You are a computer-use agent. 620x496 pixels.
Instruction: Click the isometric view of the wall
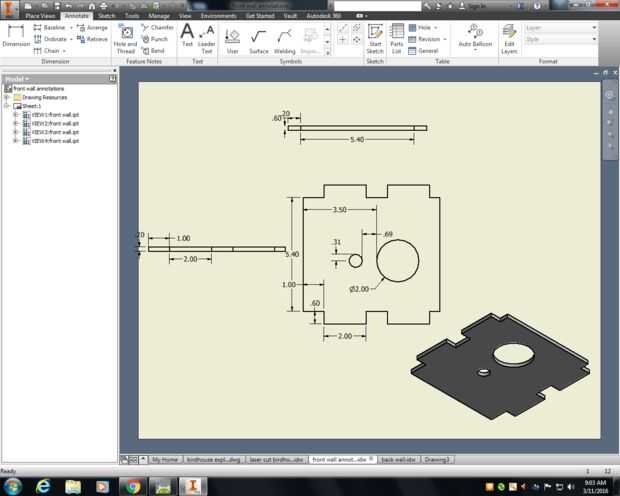(x=500, y=366)
